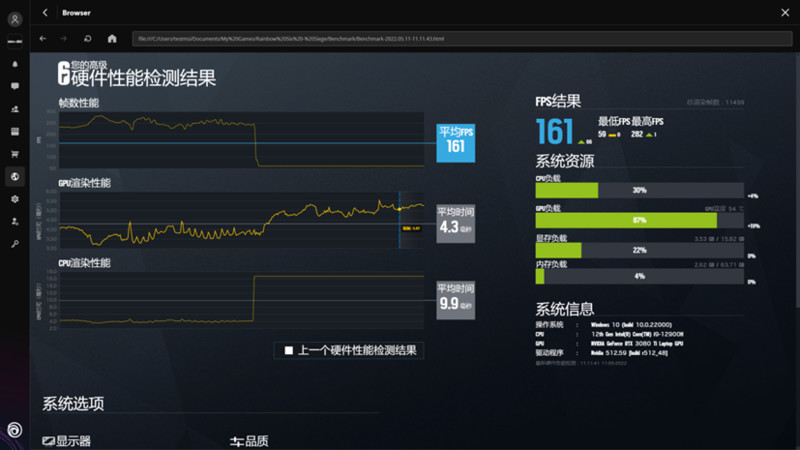Navigate back using browser back arrow

(x=43, y=38)
